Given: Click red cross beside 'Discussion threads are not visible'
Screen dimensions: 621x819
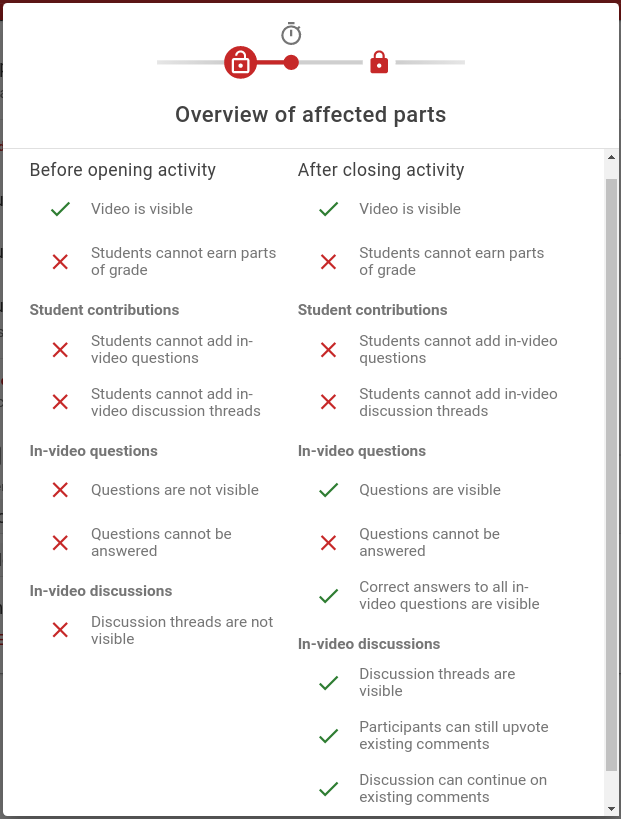Looking at the screenshot, I should pos(61,630).
